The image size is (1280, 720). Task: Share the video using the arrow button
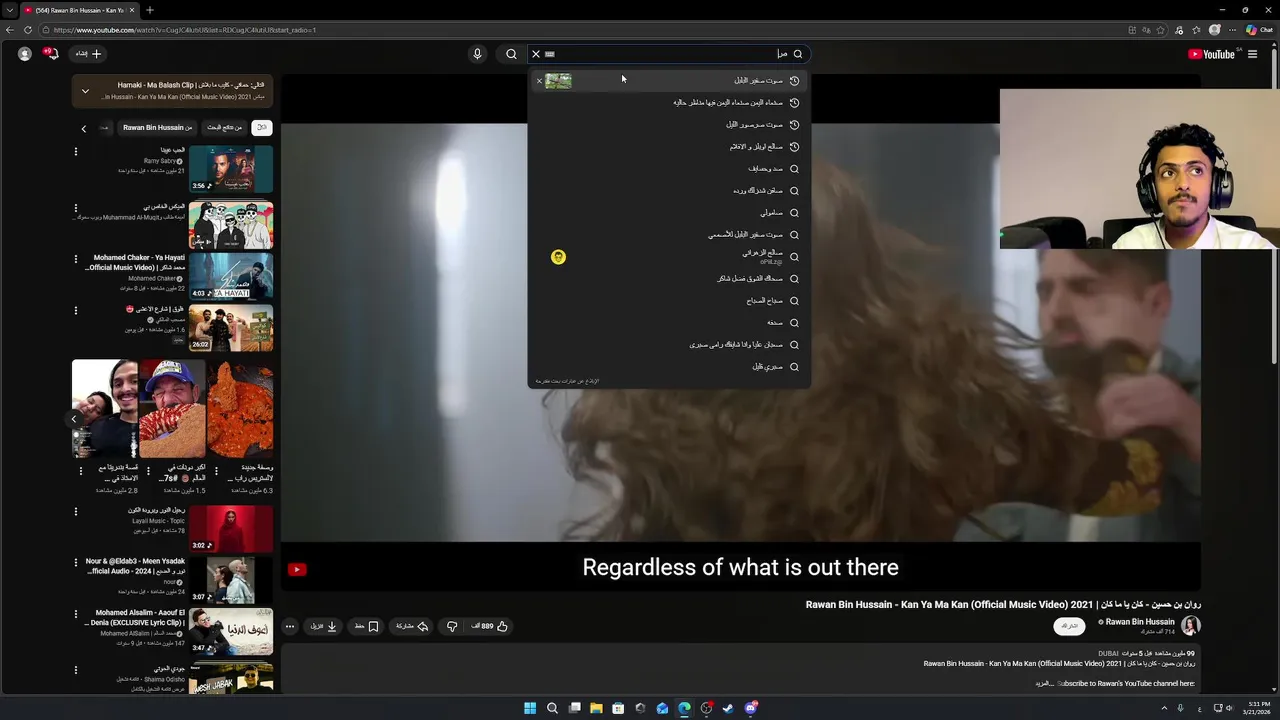tap(412, 626)
